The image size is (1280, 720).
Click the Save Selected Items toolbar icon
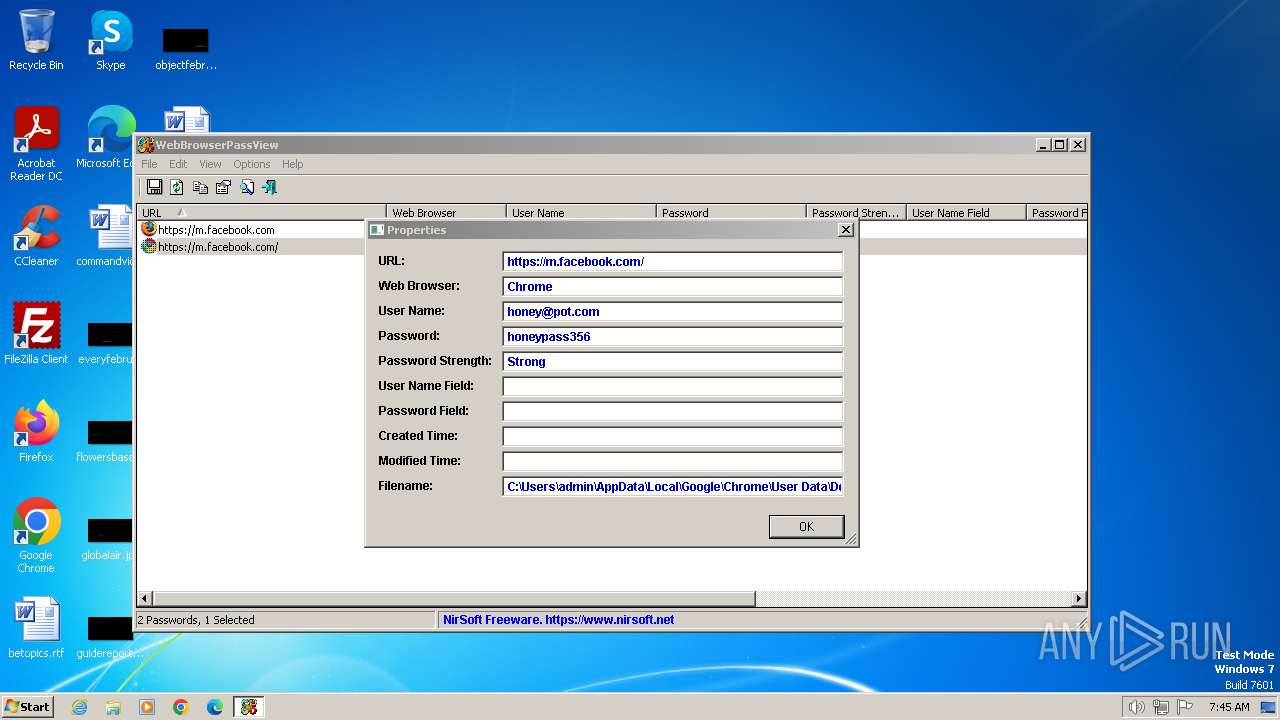point(155,187)
